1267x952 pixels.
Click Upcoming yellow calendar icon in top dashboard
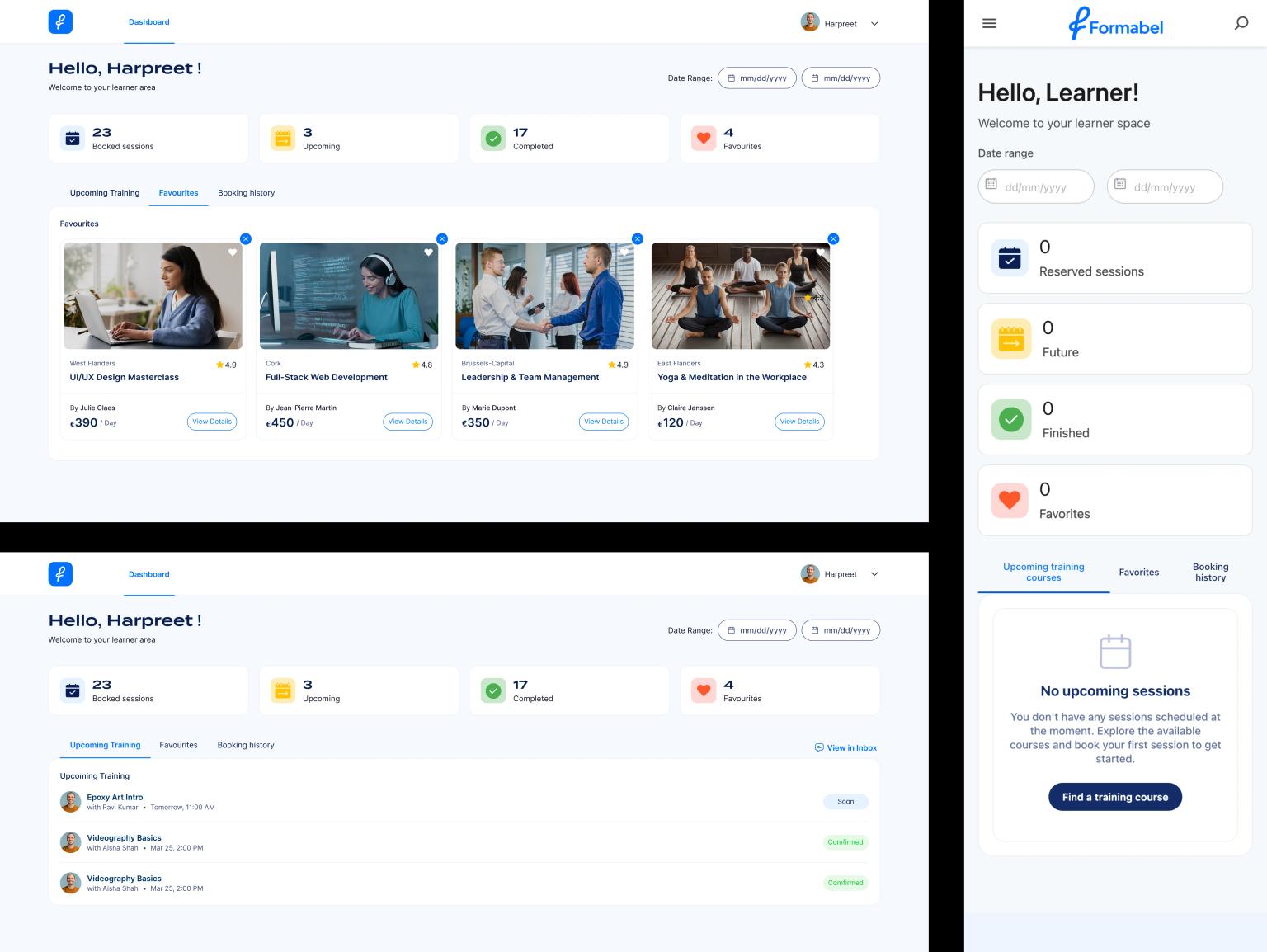tap(283, 139)
